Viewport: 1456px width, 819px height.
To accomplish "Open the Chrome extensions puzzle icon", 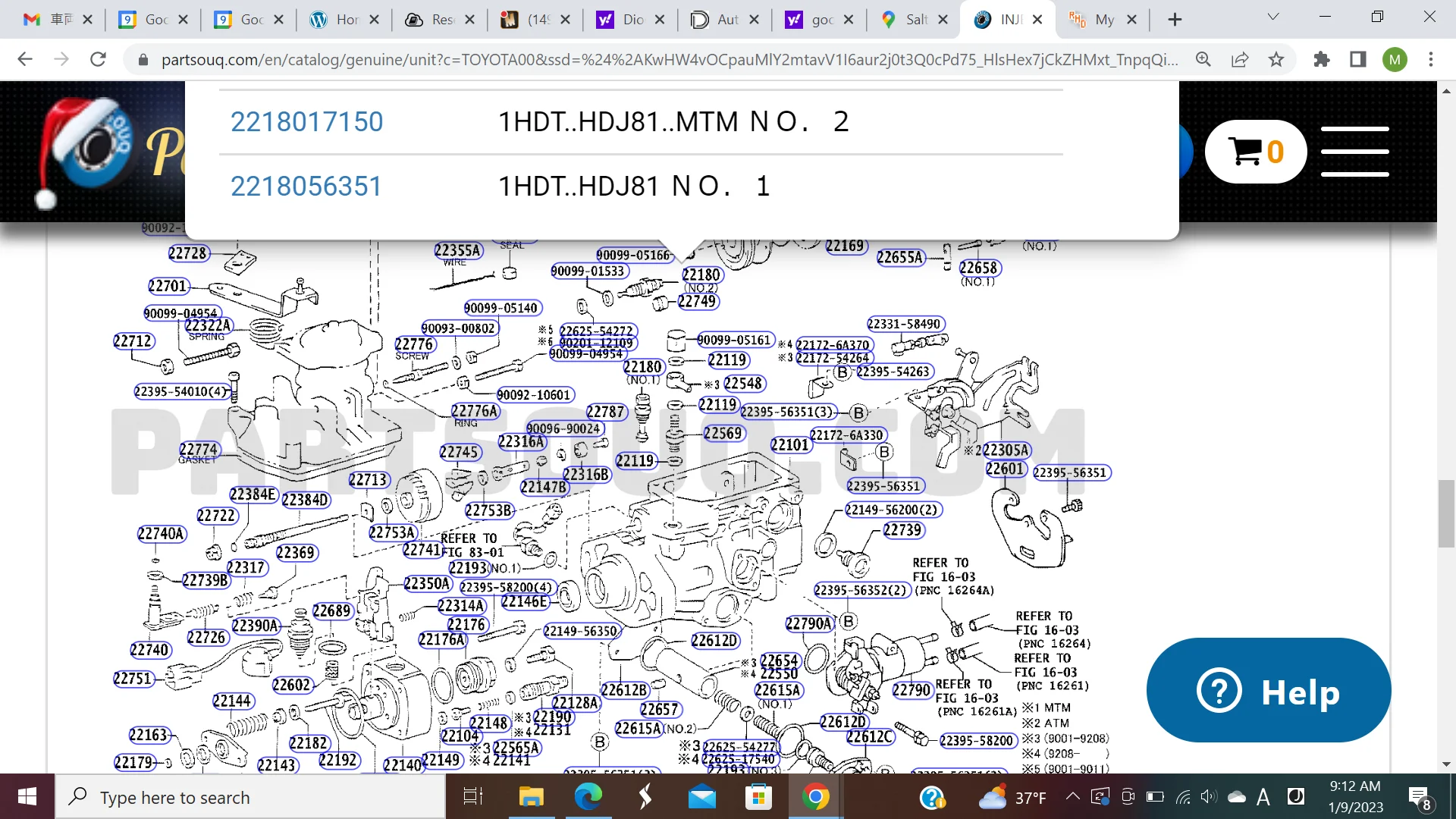I will tap(1322, 59).
